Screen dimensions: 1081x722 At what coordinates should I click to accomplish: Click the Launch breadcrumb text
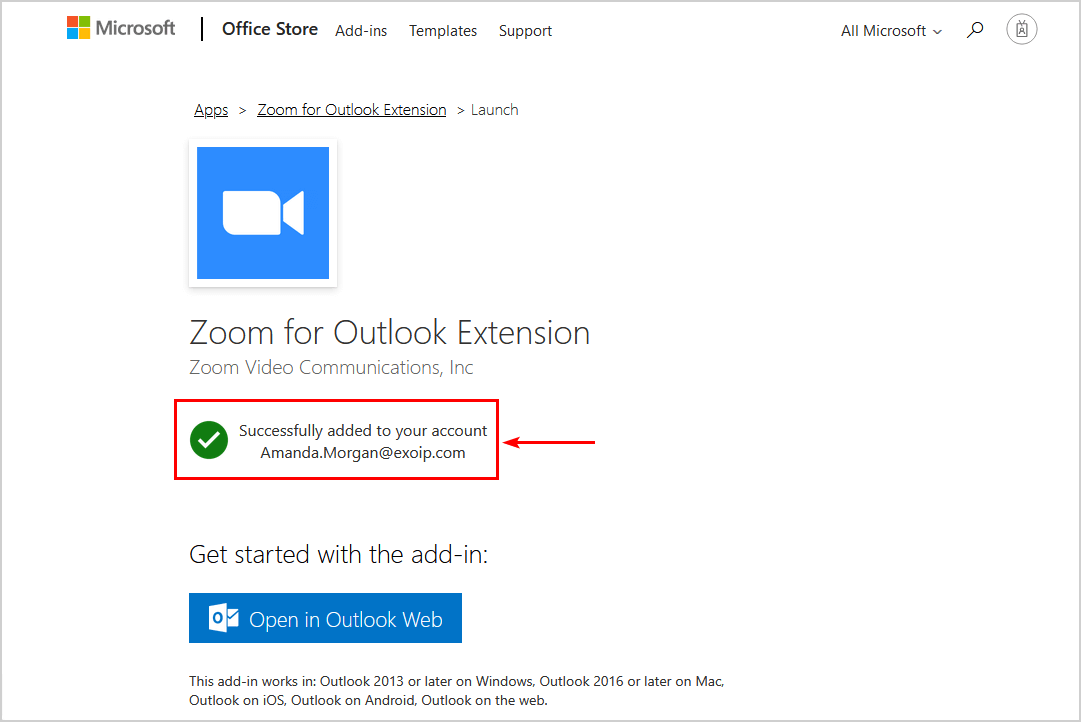click(x=495, y=110)
